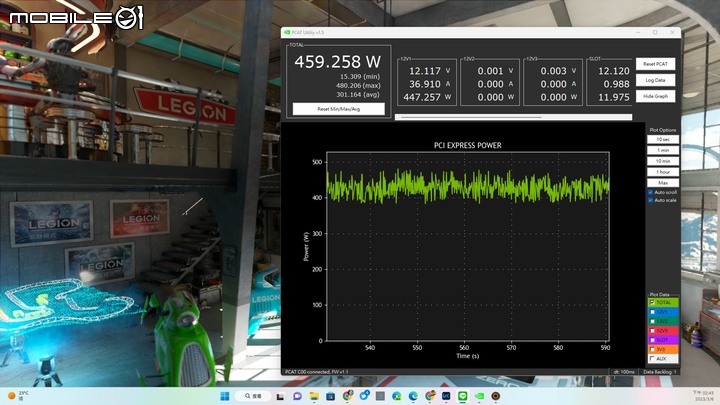Click the 36.910 A current reading
This screenshot has width=720, height=405.
[x=429, y=84]
